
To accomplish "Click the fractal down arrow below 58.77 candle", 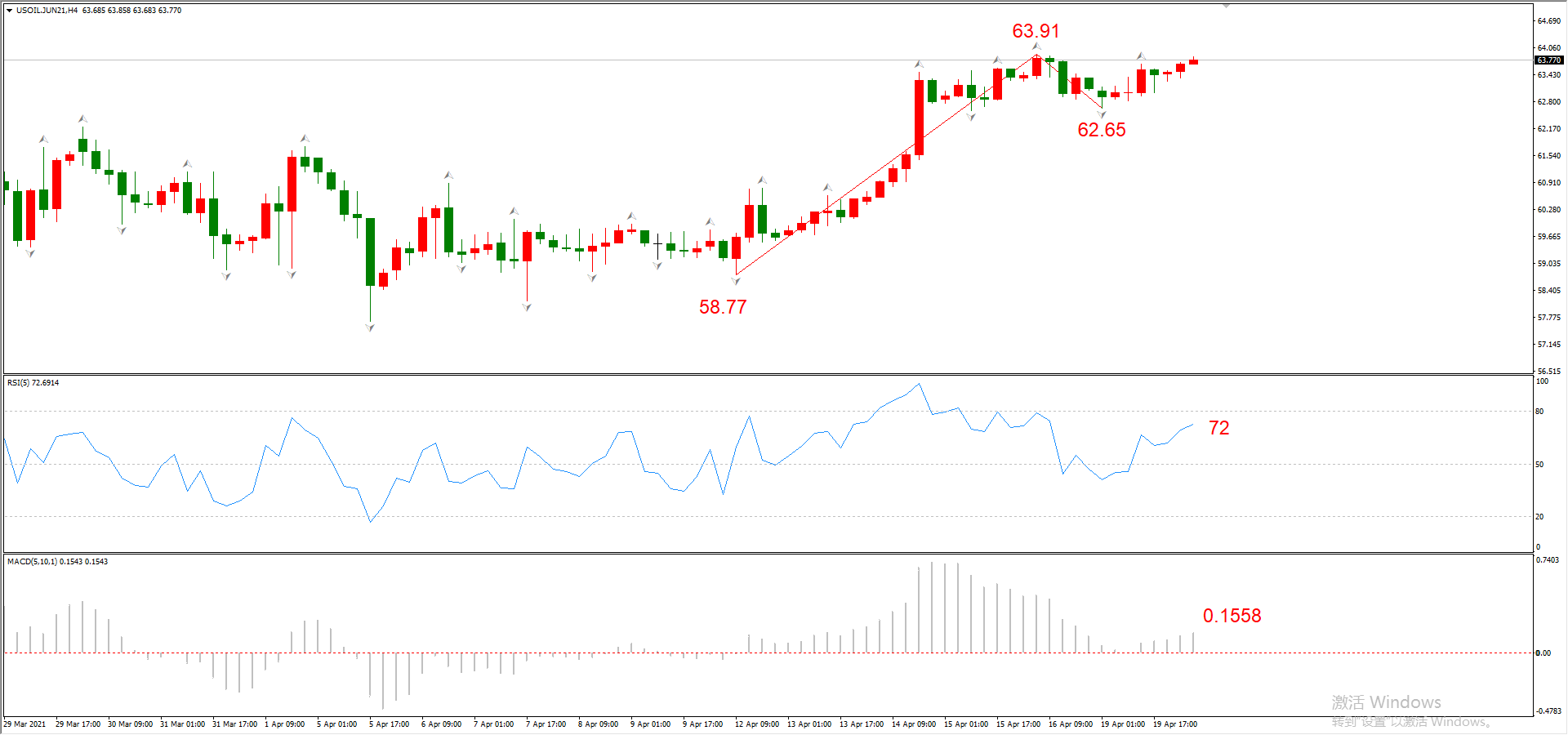I will point(736,281).
